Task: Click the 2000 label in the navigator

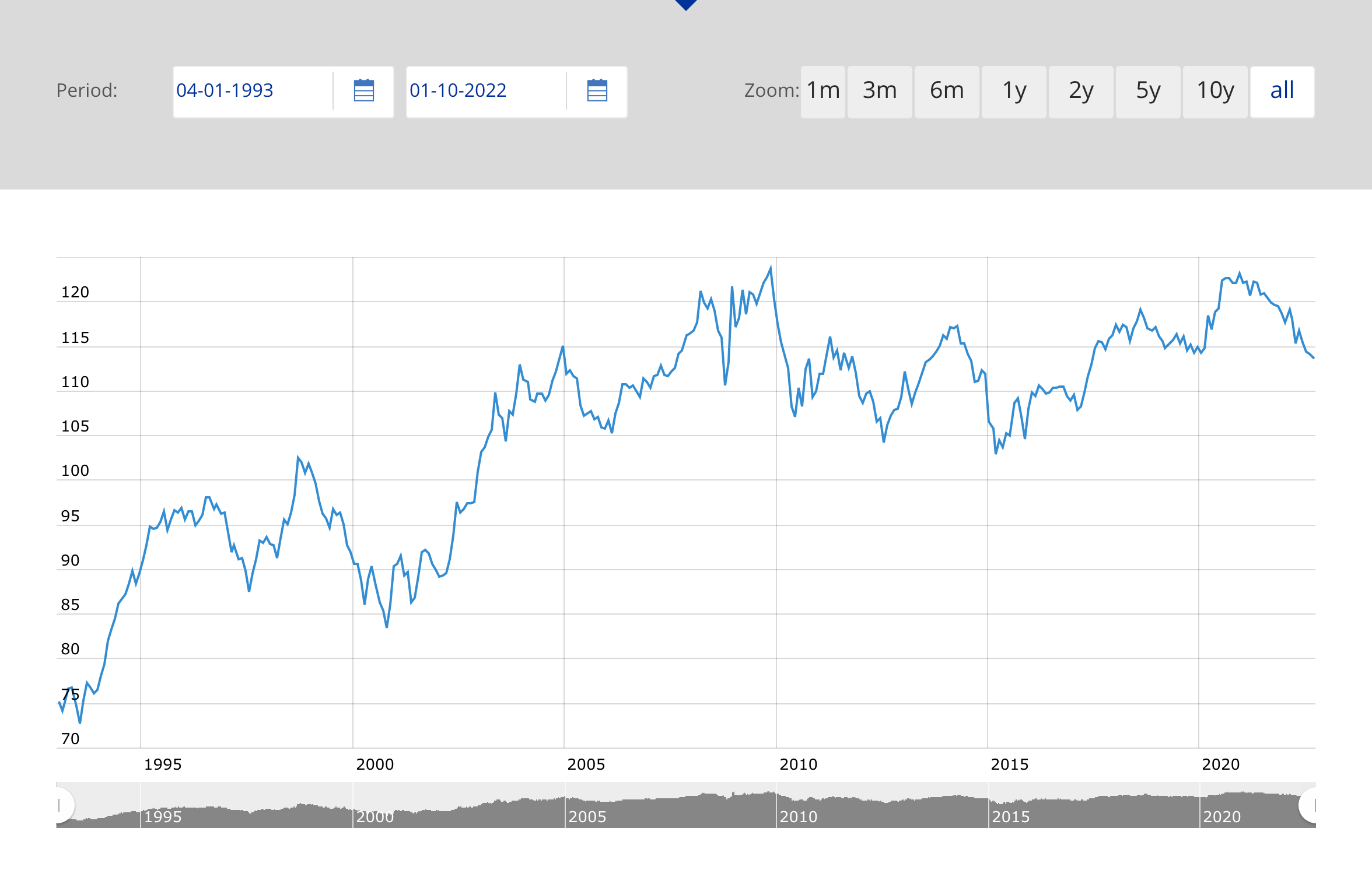Action: pos(374,817)
